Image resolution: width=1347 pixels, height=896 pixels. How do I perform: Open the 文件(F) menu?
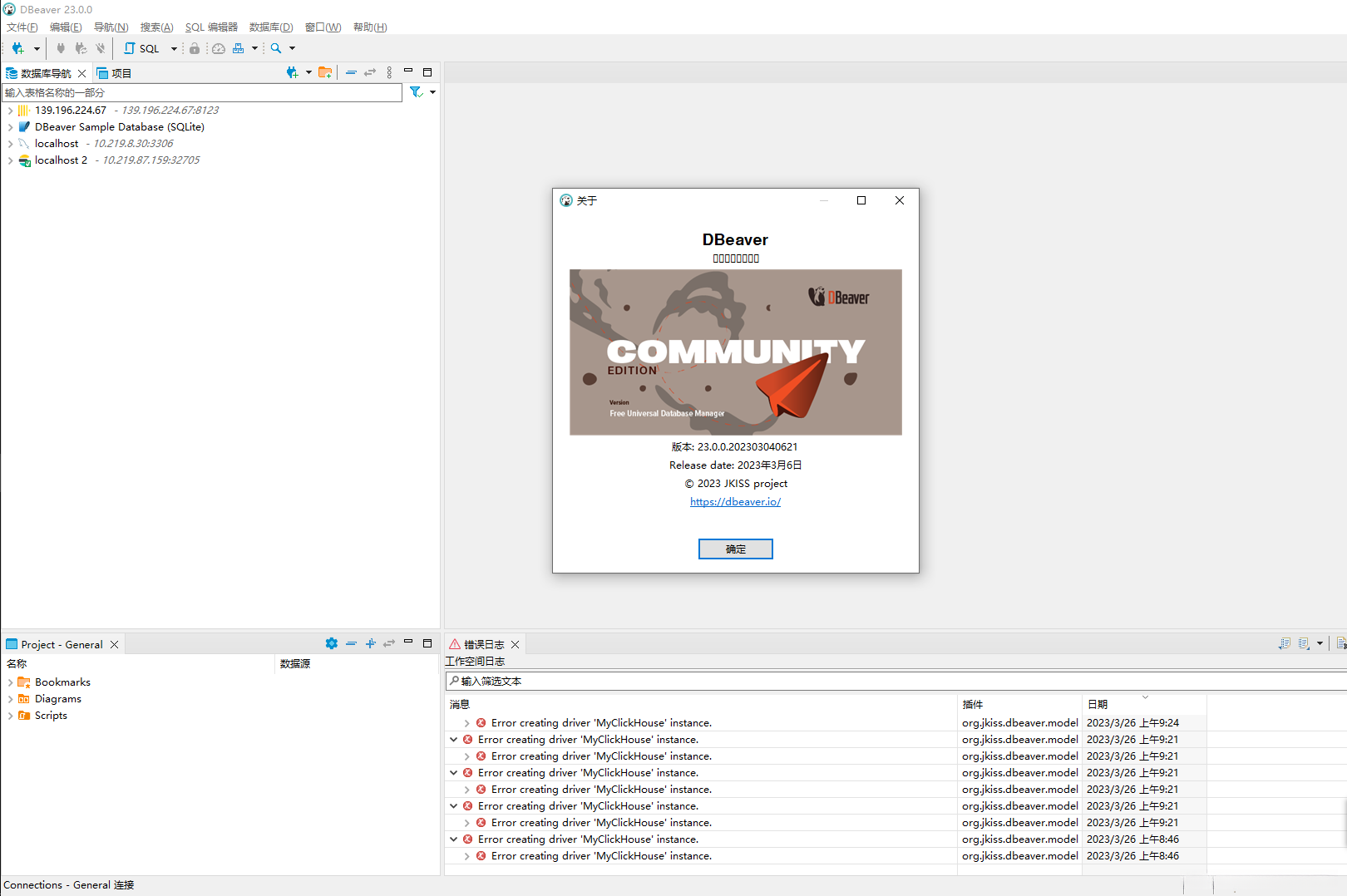pyautogui.click(x=22, y=27)
